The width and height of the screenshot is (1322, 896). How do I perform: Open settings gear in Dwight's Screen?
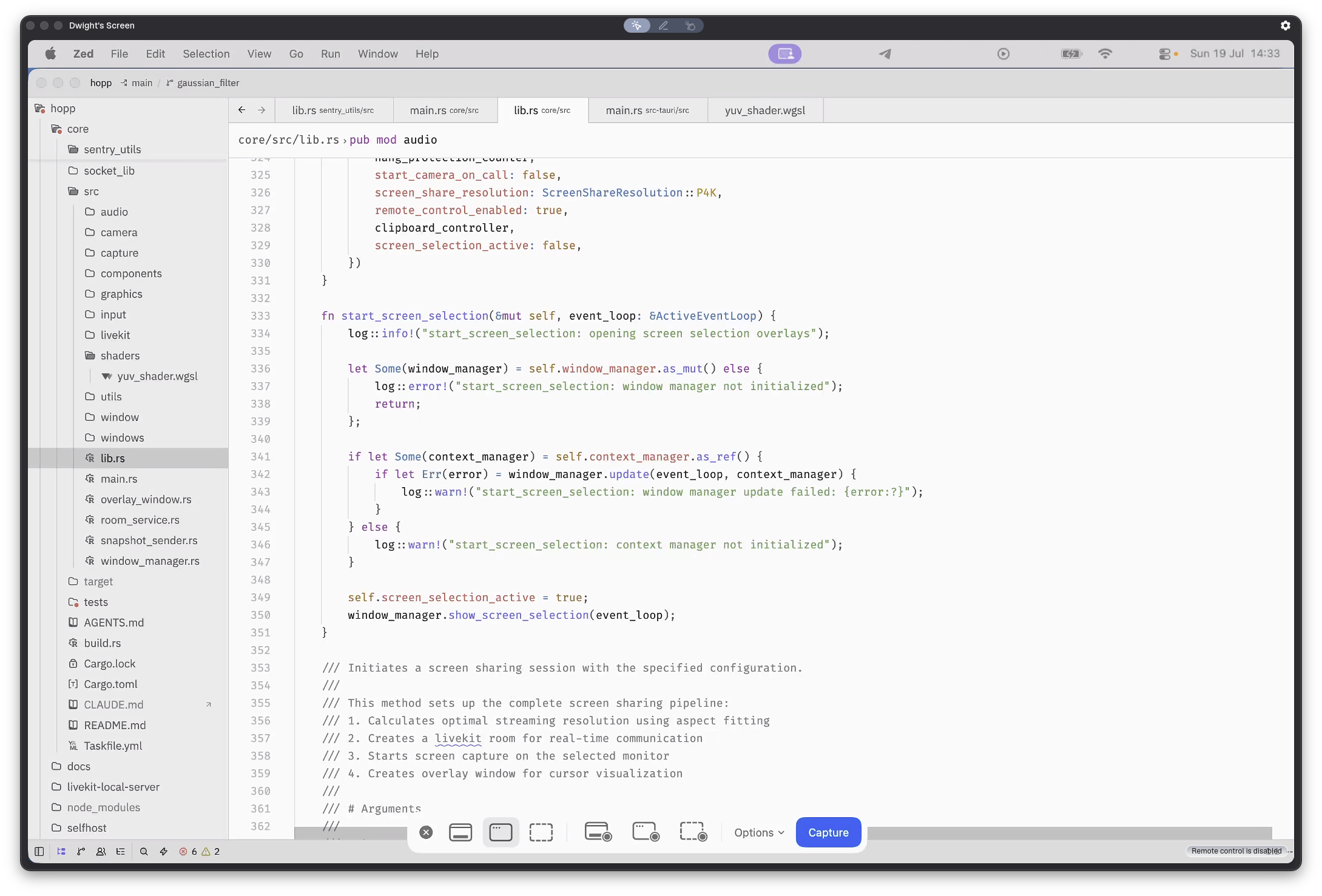click(1285, 25)
